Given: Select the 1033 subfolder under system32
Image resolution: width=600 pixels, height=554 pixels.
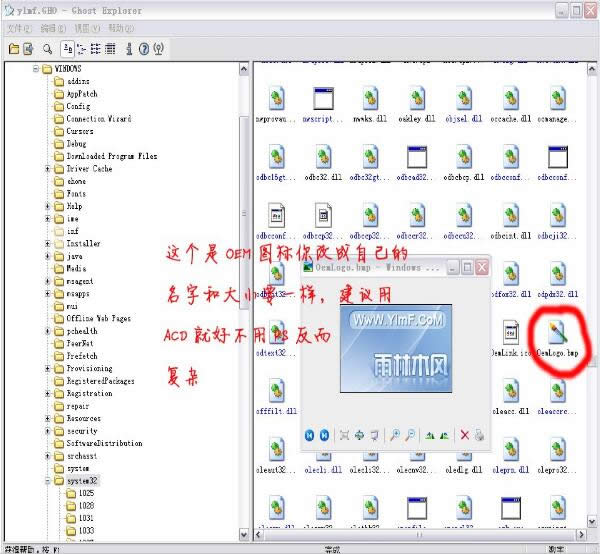Looking at the screenshot, I should pyautogui.click(x=86, y=531).
